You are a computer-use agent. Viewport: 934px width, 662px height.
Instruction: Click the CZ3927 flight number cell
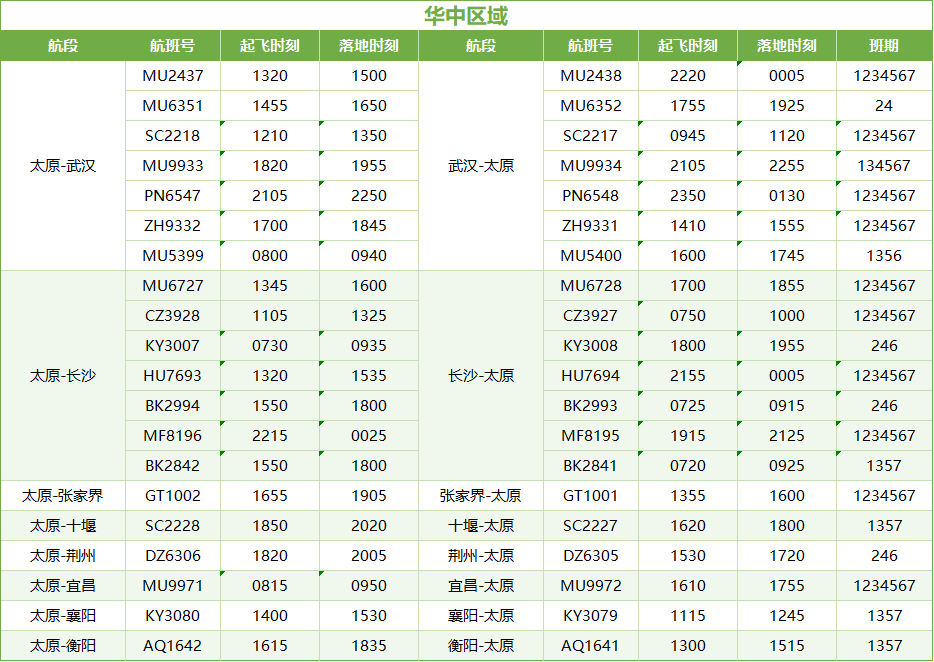tap(590, 316)
